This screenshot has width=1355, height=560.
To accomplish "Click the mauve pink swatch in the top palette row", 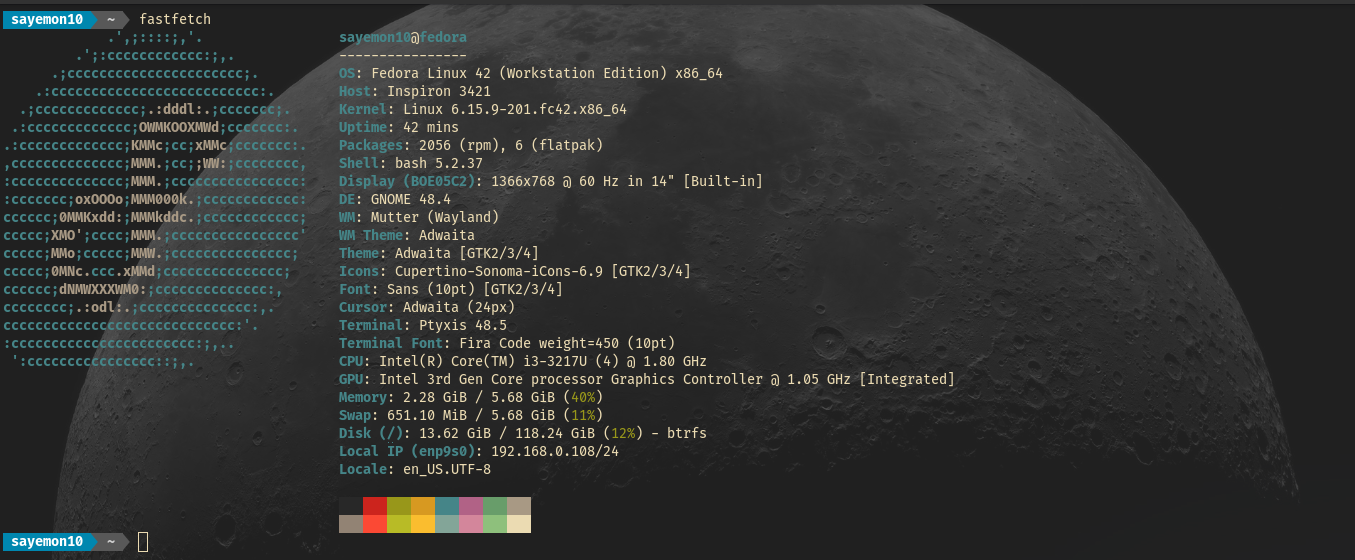I will tap(471, 506).
